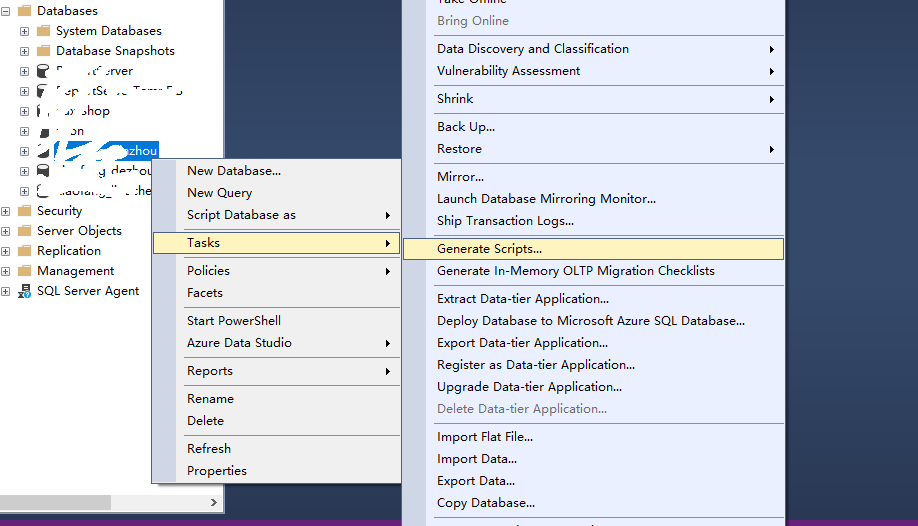Click Bring Online menu entry
Image resolution: width=918 pixels, height=526 pixels.
pyautogui.click(x=593, y=21)
